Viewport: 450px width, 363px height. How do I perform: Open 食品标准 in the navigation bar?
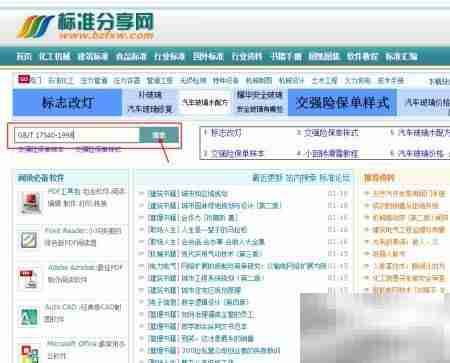(131, 56)
